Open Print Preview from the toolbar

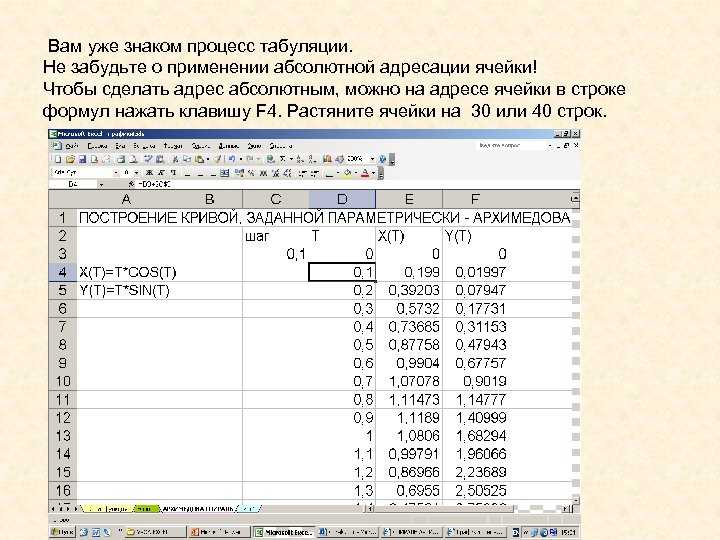click(133, 159)
